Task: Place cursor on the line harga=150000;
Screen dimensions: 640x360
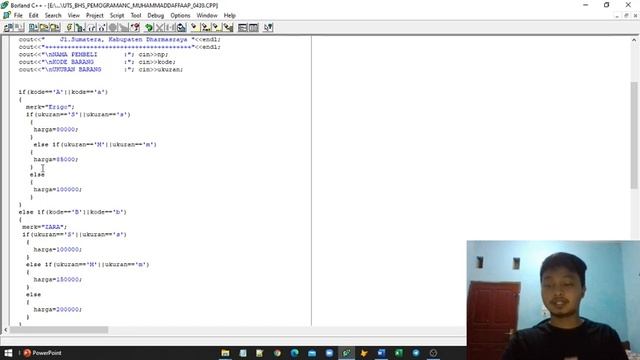Action: (58, 280)
